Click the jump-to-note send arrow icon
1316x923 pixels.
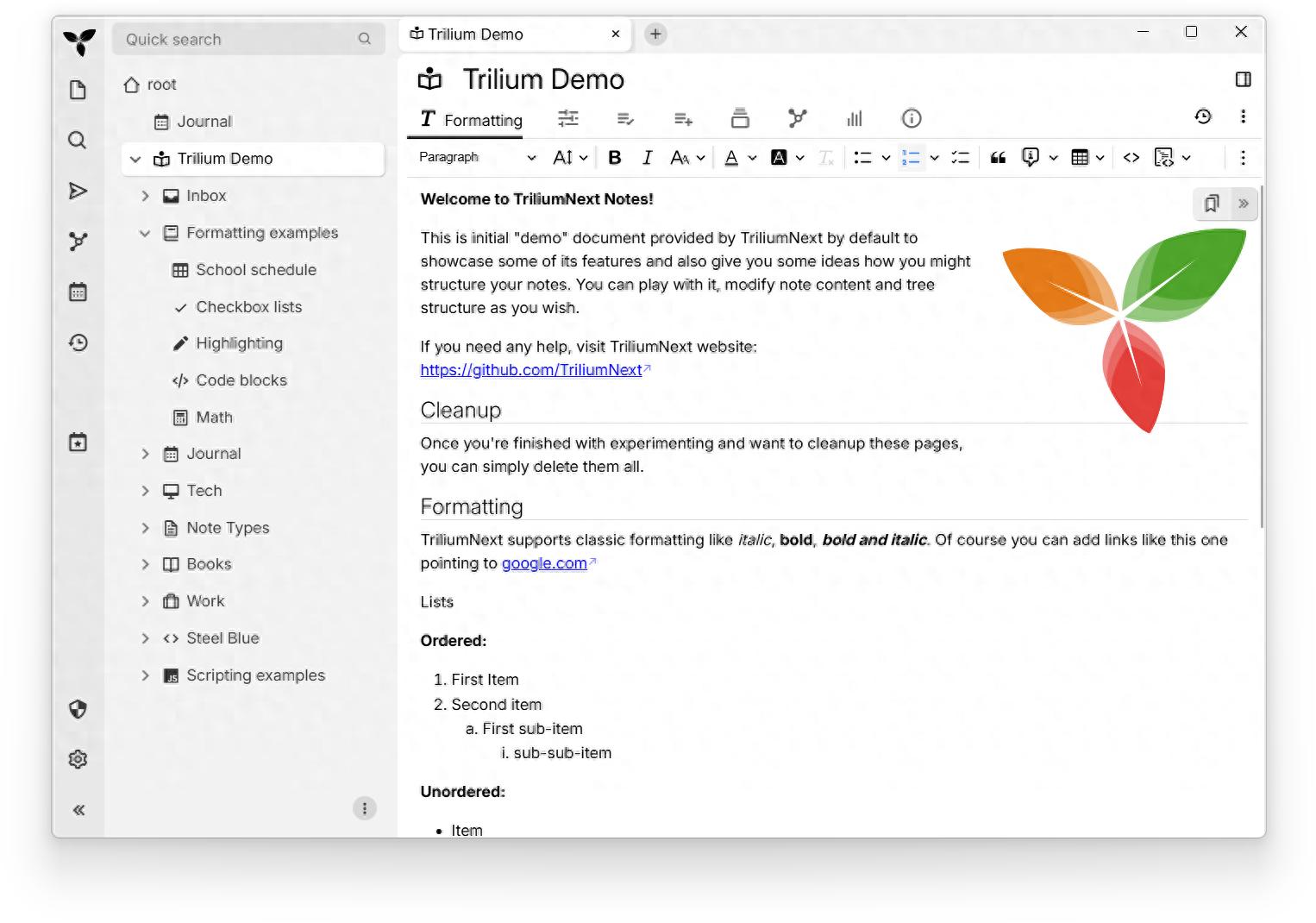click(78, 191)
